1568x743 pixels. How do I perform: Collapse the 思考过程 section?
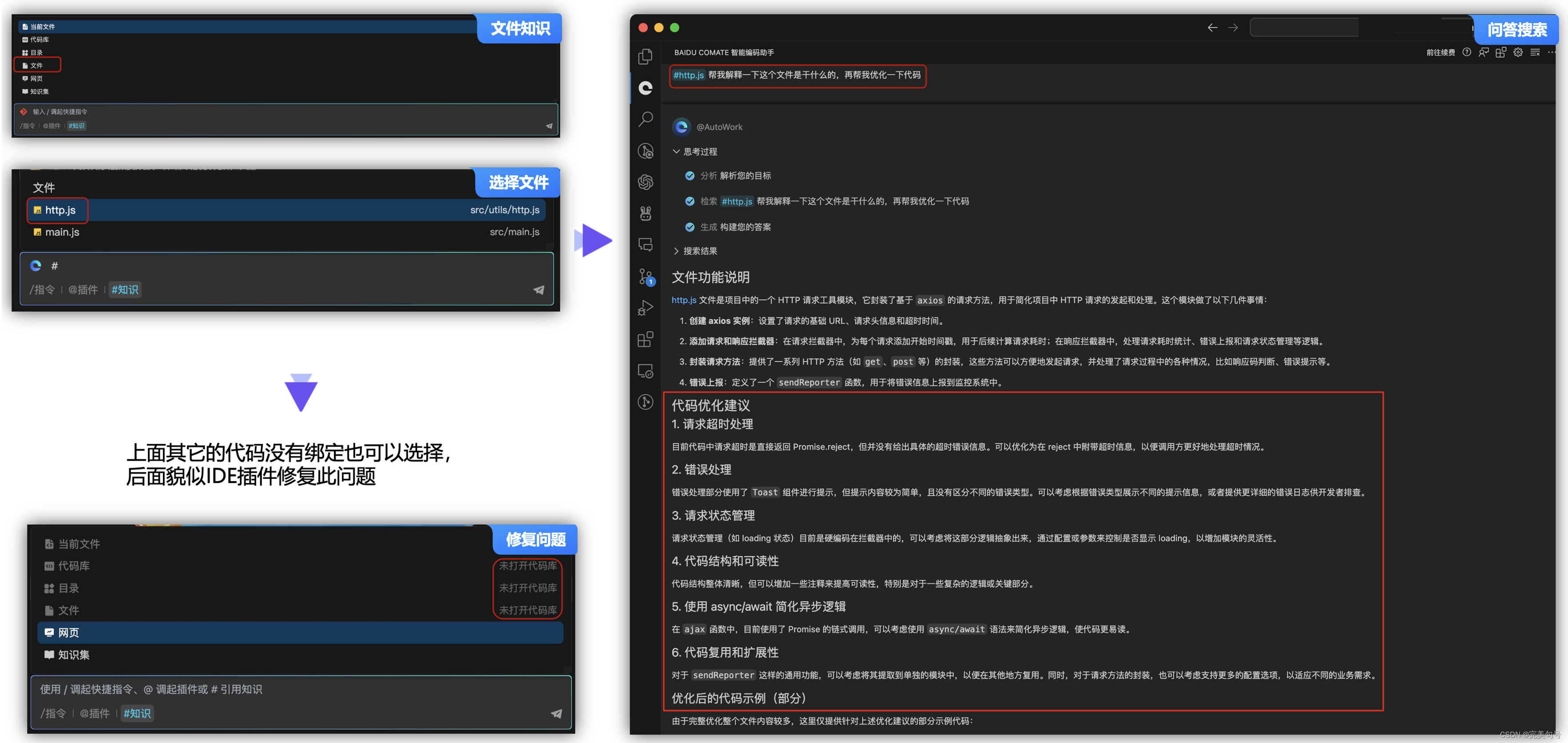(x=694, y=151)
